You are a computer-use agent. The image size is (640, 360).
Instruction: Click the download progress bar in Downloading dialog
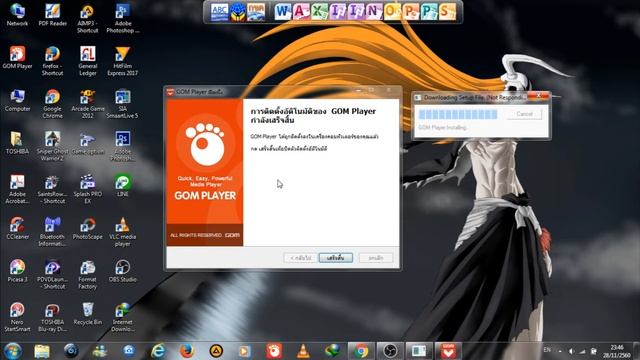[x=458, y=114]
